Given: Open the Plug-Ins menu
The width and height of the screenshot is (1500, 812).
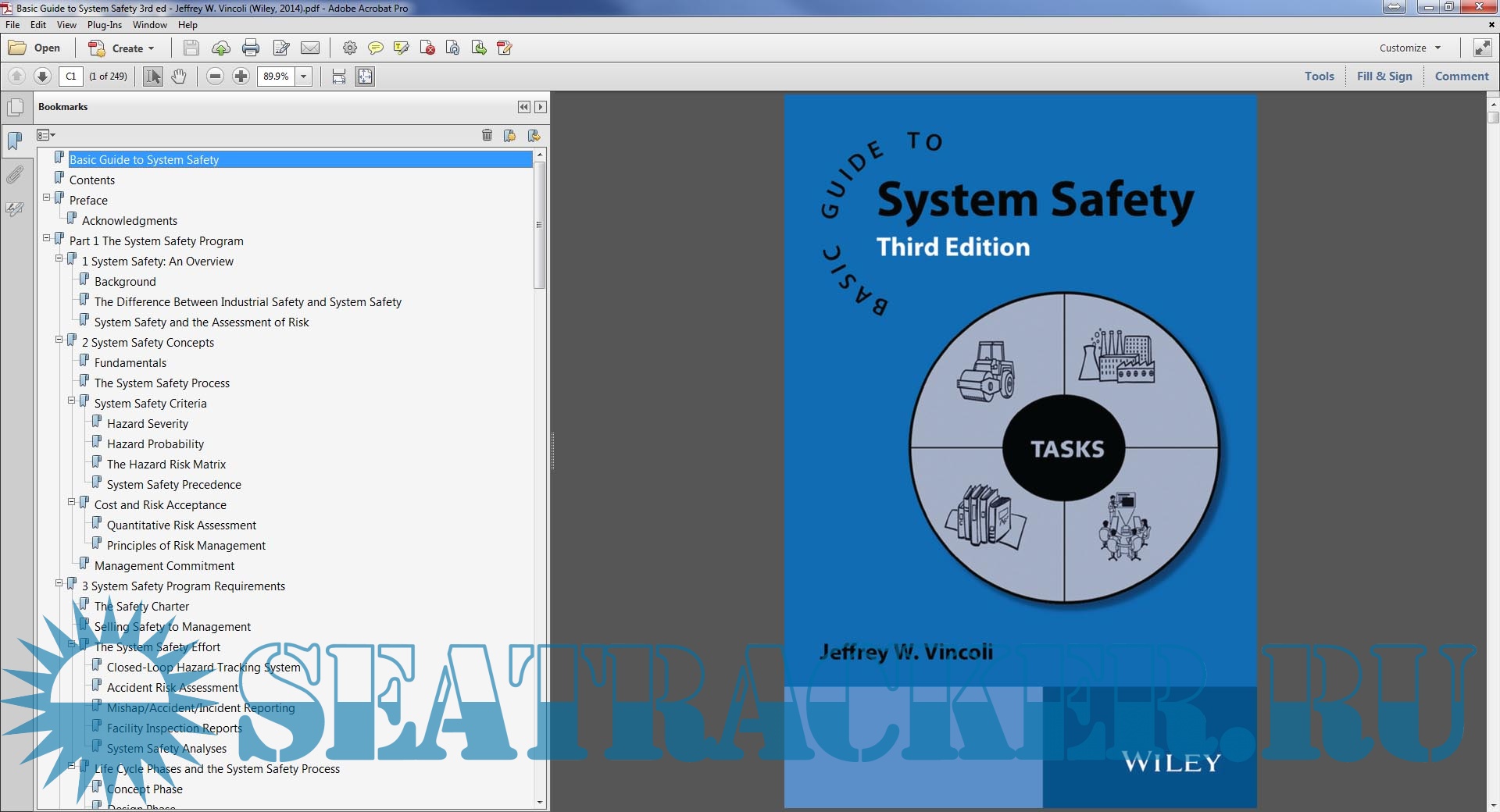Looking at the screenshot, I should [104, 25].
